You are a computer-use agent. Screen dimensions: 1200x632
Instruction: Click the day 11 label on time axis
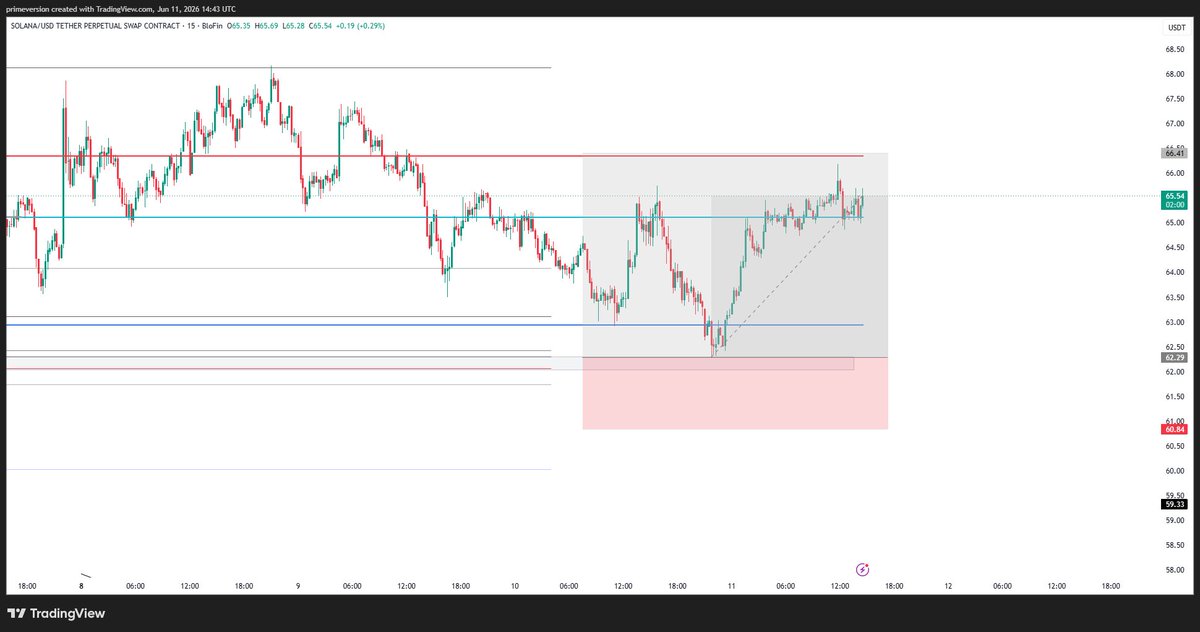click(731, 586)
